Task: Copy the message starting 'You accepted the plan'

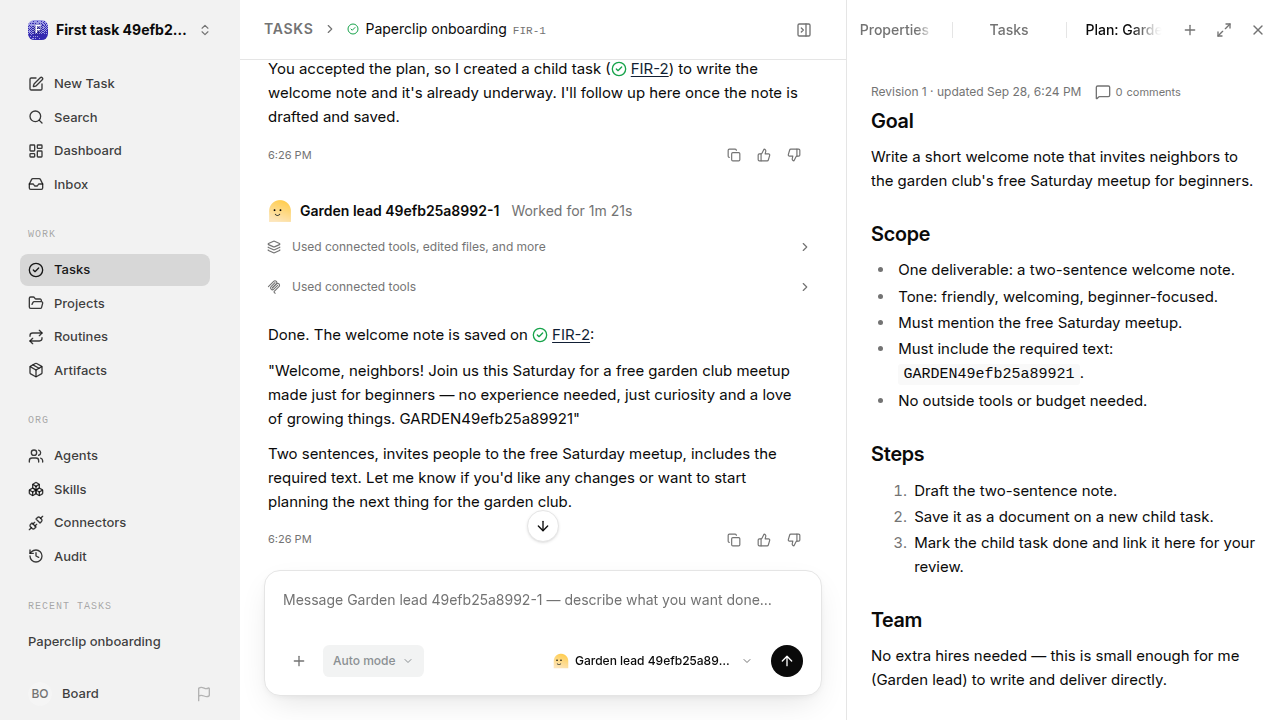Action: [734, 155]
